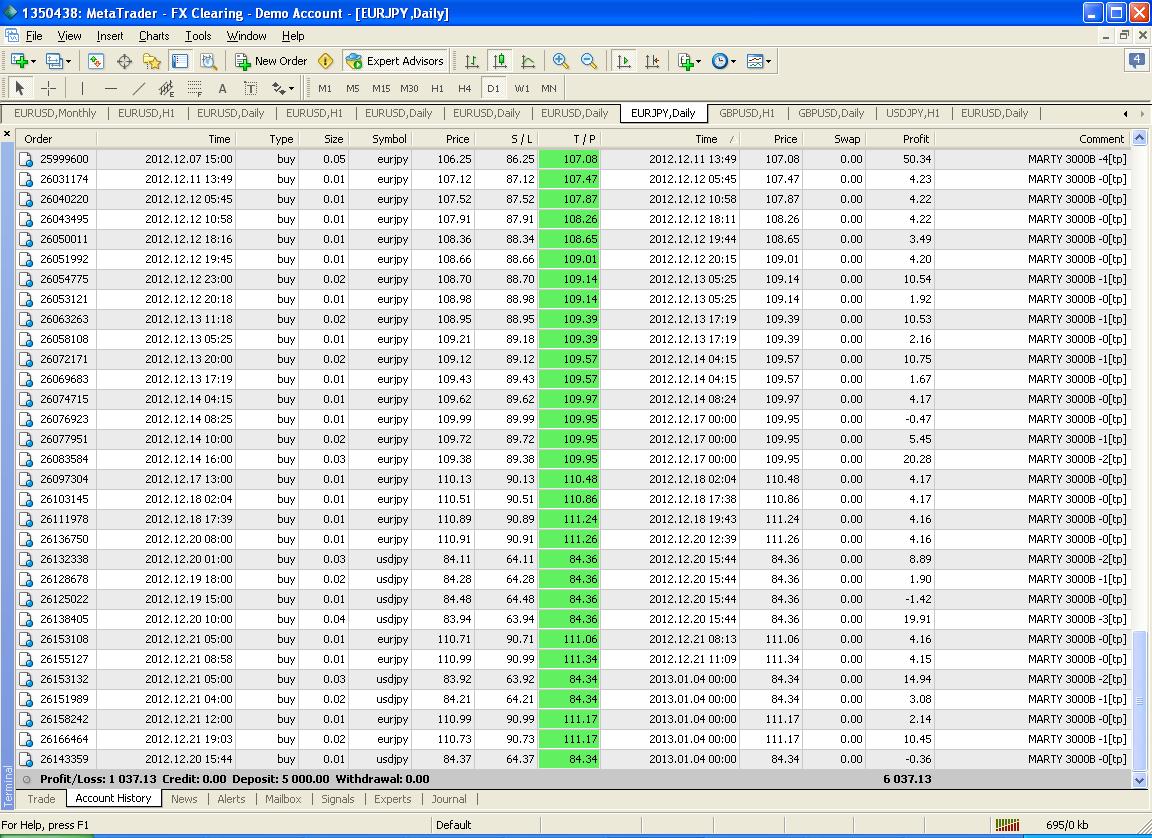Click scrollbar down arrow in history list
Viewport: 1152px width, 838px height.
1140,780
